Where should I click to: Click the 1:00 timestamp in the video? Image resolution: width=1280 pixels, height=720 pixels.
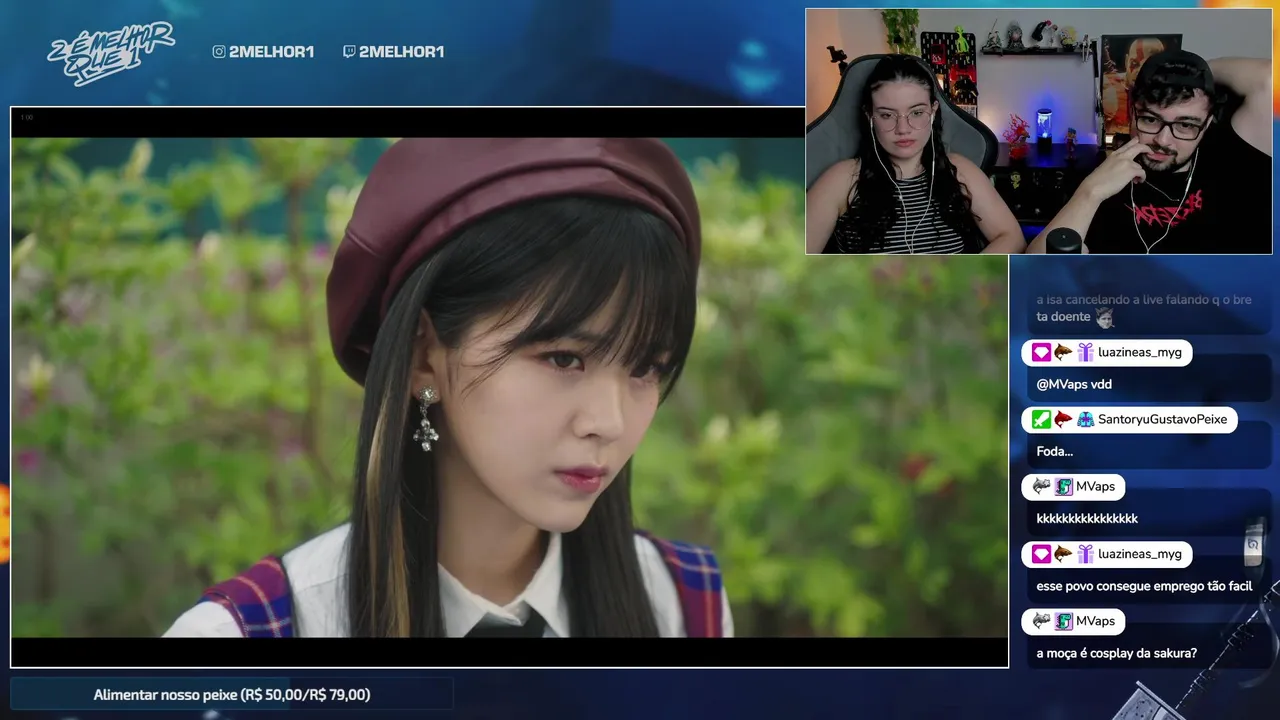point(26,117)
